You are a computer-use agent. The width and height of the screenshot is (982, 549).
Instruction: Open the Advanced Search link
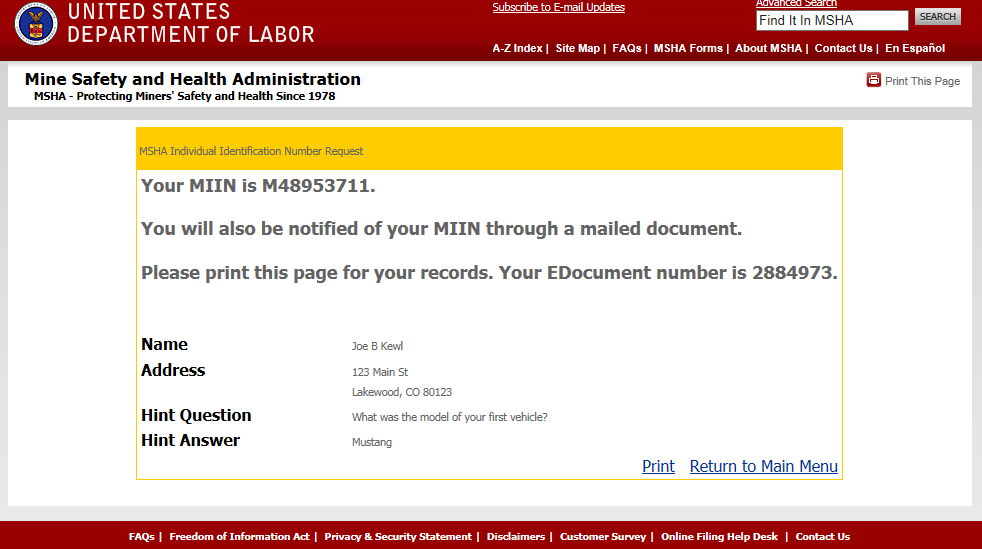(x=796, y=4)
